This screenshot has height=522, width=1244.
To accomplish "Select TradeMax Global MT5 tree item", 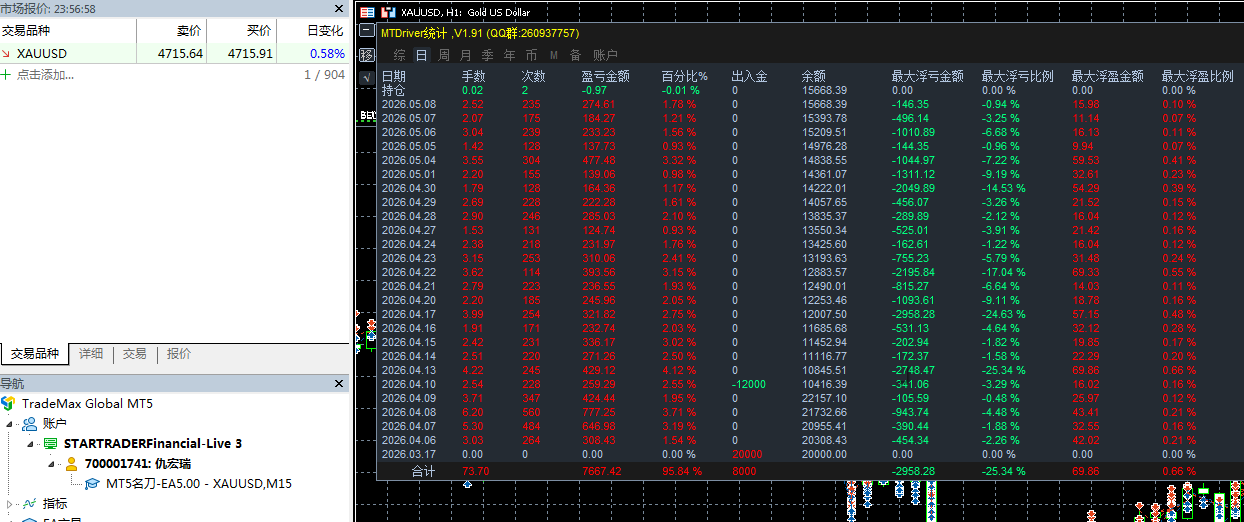I will pyautogui.click(x=88, y=404).
